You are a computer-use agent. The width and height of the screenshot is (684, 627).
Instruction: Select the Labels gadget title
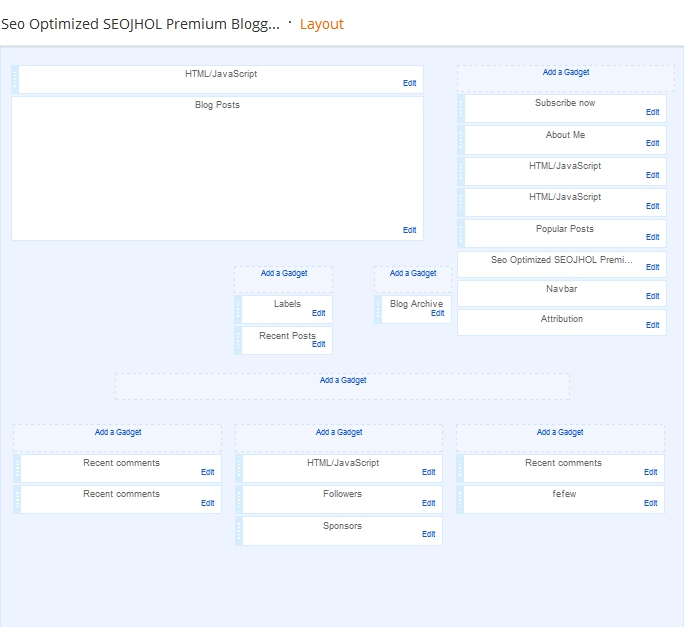(287, 304)
